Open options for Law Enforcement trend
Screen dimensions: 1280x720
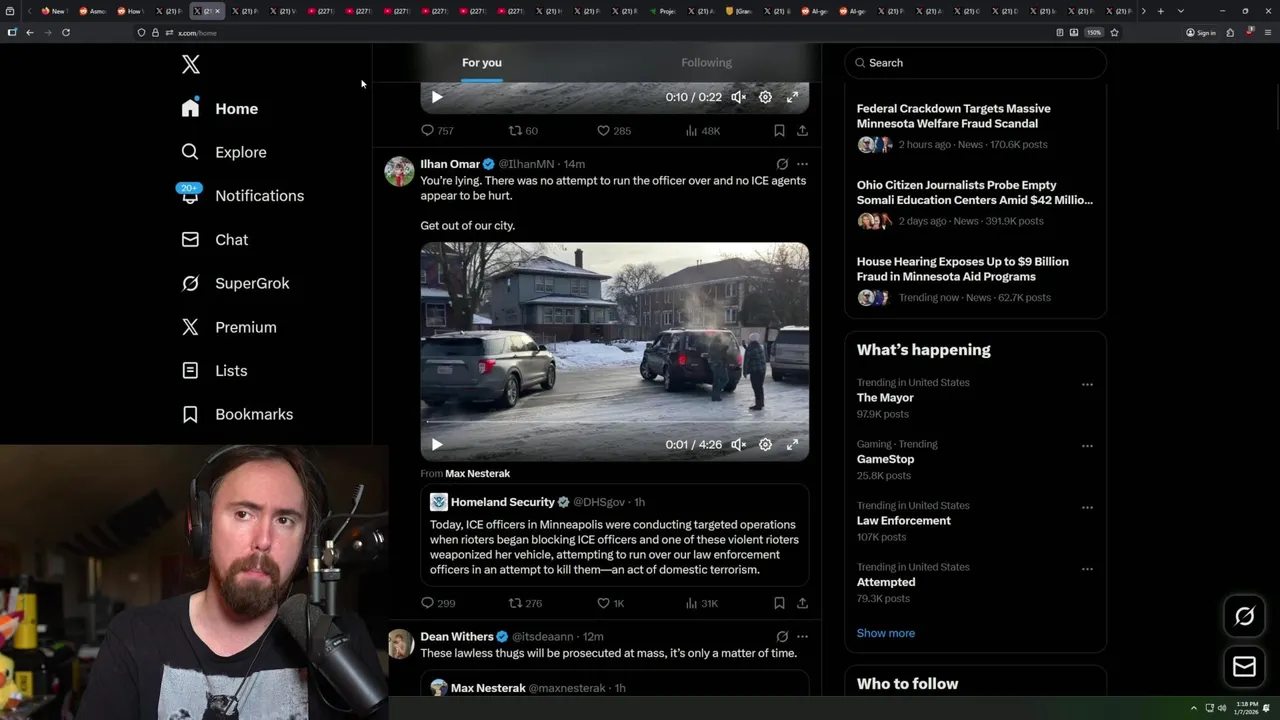click(x=1087, y=507)
